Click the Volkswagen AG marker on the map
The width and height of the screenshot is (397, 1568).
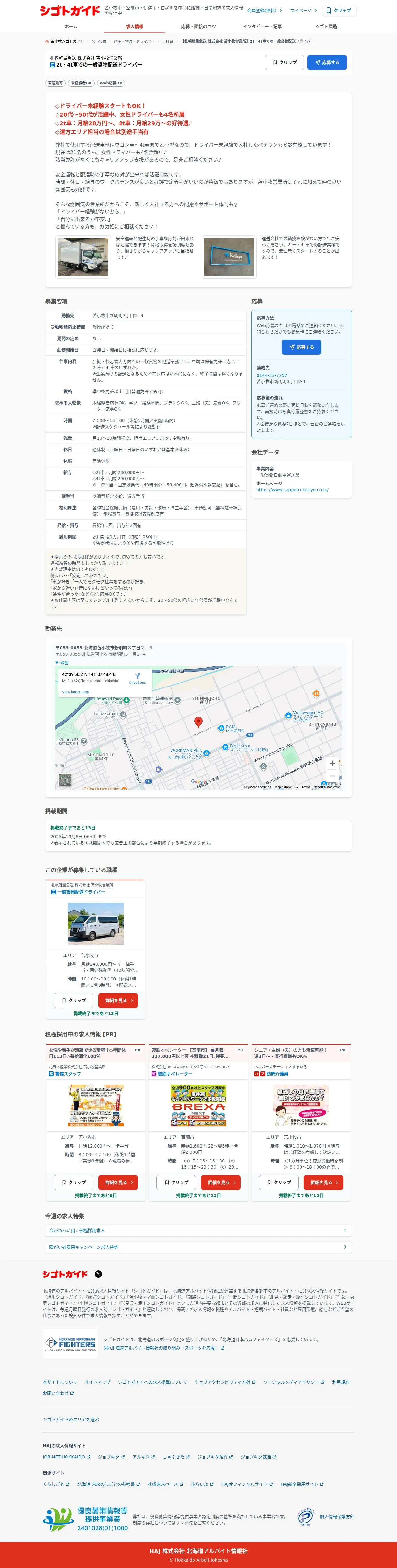(x=288, y=715)
